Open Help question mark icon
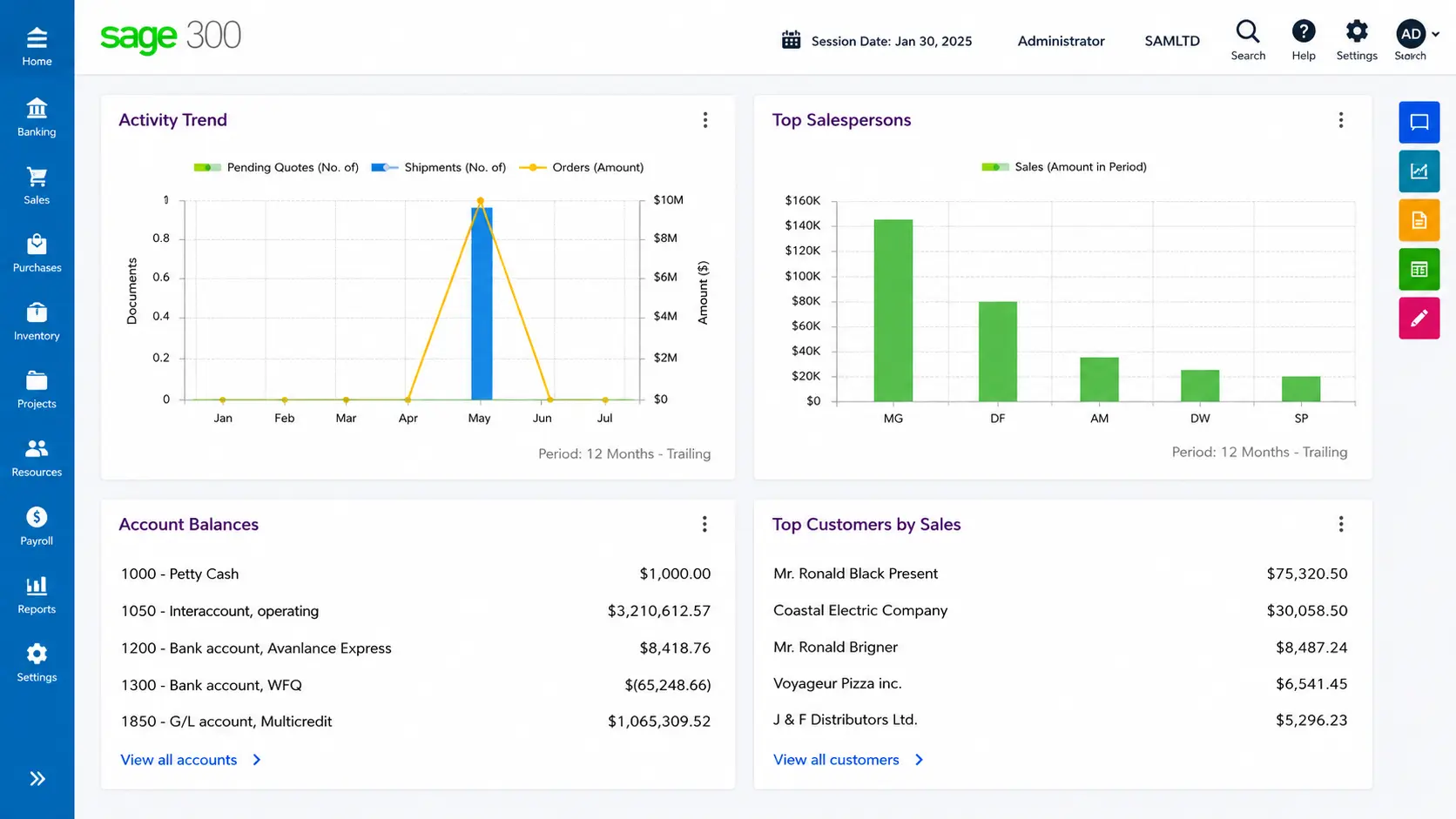 [x=1304, y=31]
